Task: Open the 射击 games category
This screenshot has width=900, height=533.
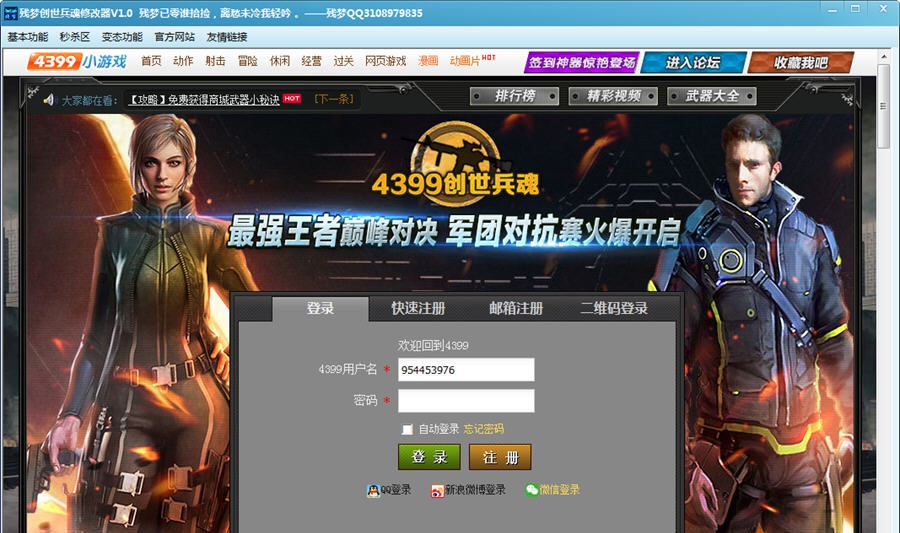Action: pyautogui.click(x=215, y=61)
